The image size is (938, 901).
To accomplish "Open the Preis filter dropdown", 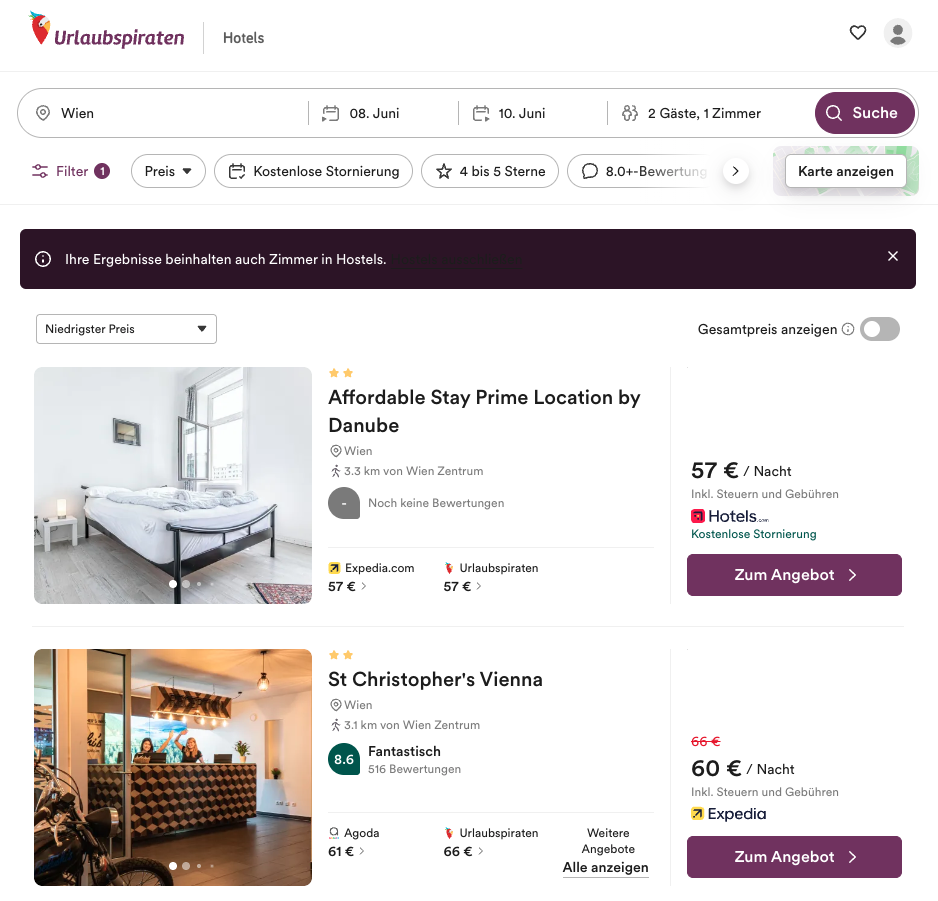I will click(x=168, y=171).
